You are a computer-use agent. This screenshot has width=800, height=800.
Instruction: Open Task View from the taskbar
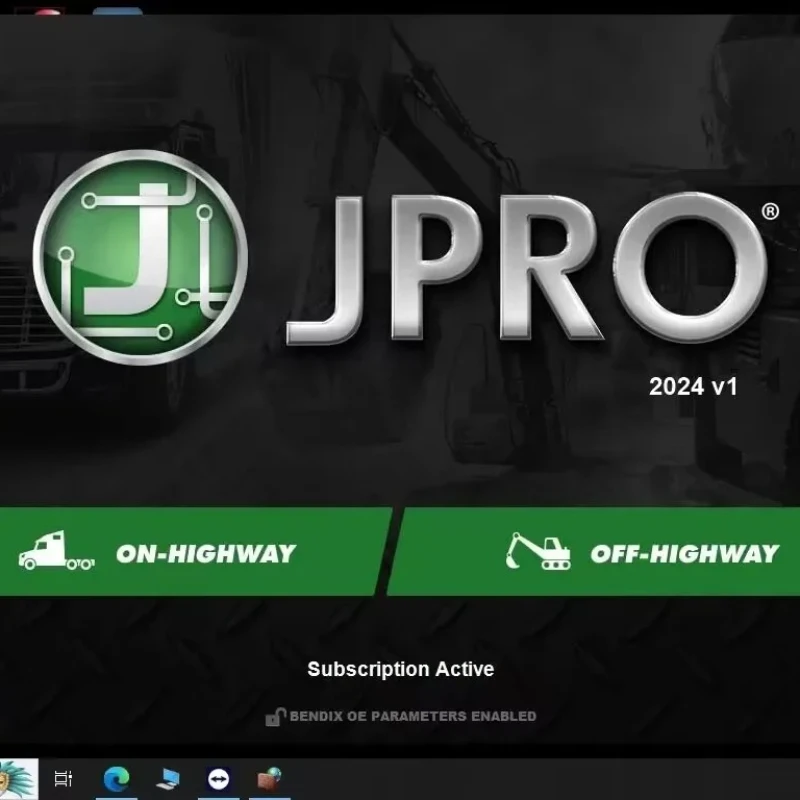pos(63,779)
